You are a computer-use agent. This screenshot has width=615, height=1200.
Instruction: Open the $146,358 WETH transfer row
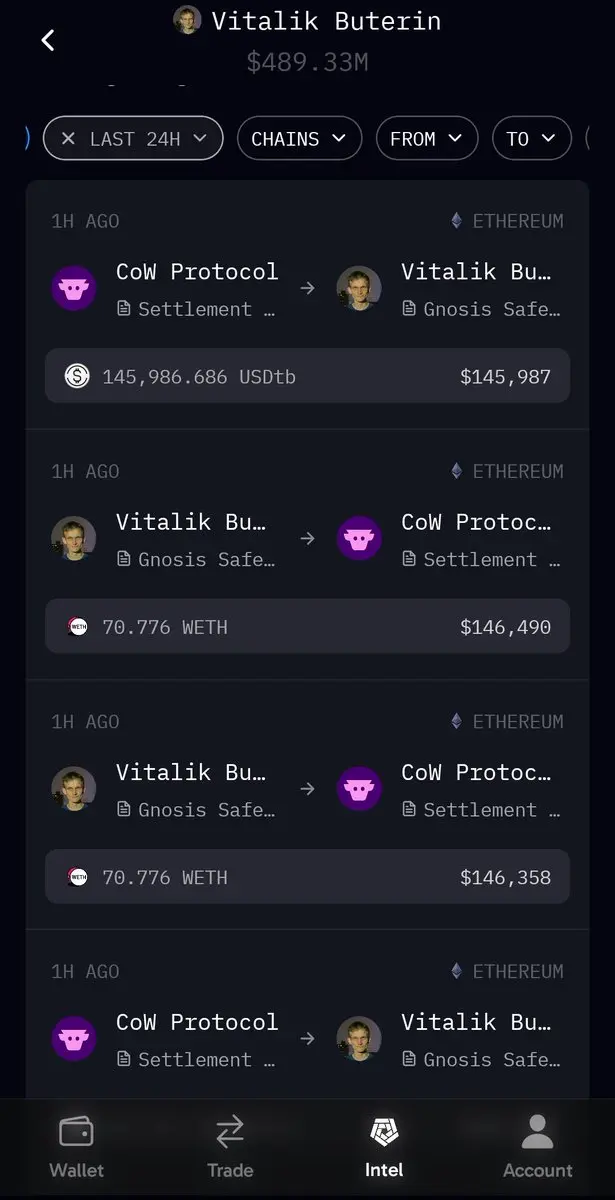[x=307, y=877]
